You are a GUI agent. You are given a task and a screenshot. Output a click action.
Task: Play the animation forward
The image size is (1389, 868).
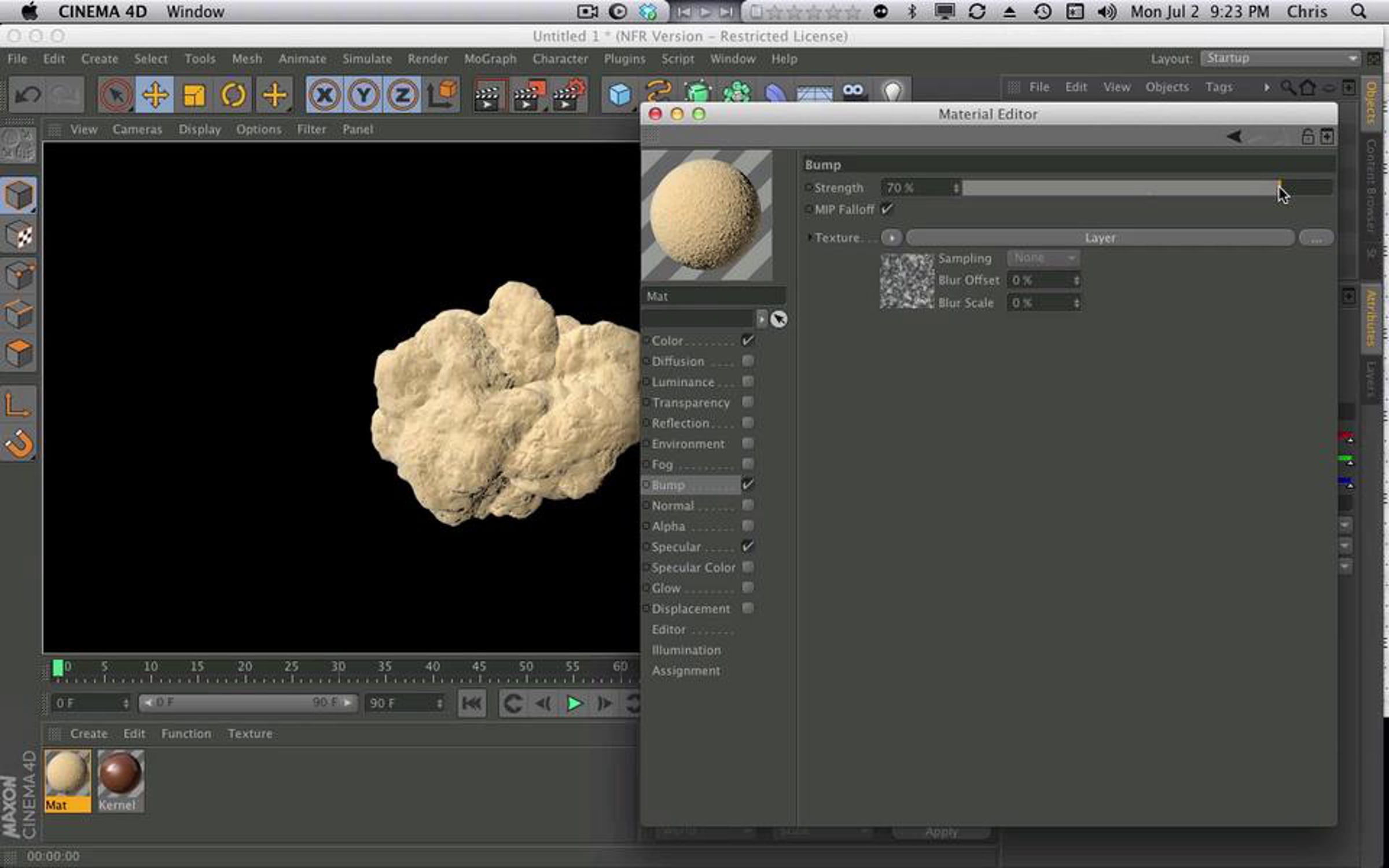pyautogui.click(x=574, y=704)
